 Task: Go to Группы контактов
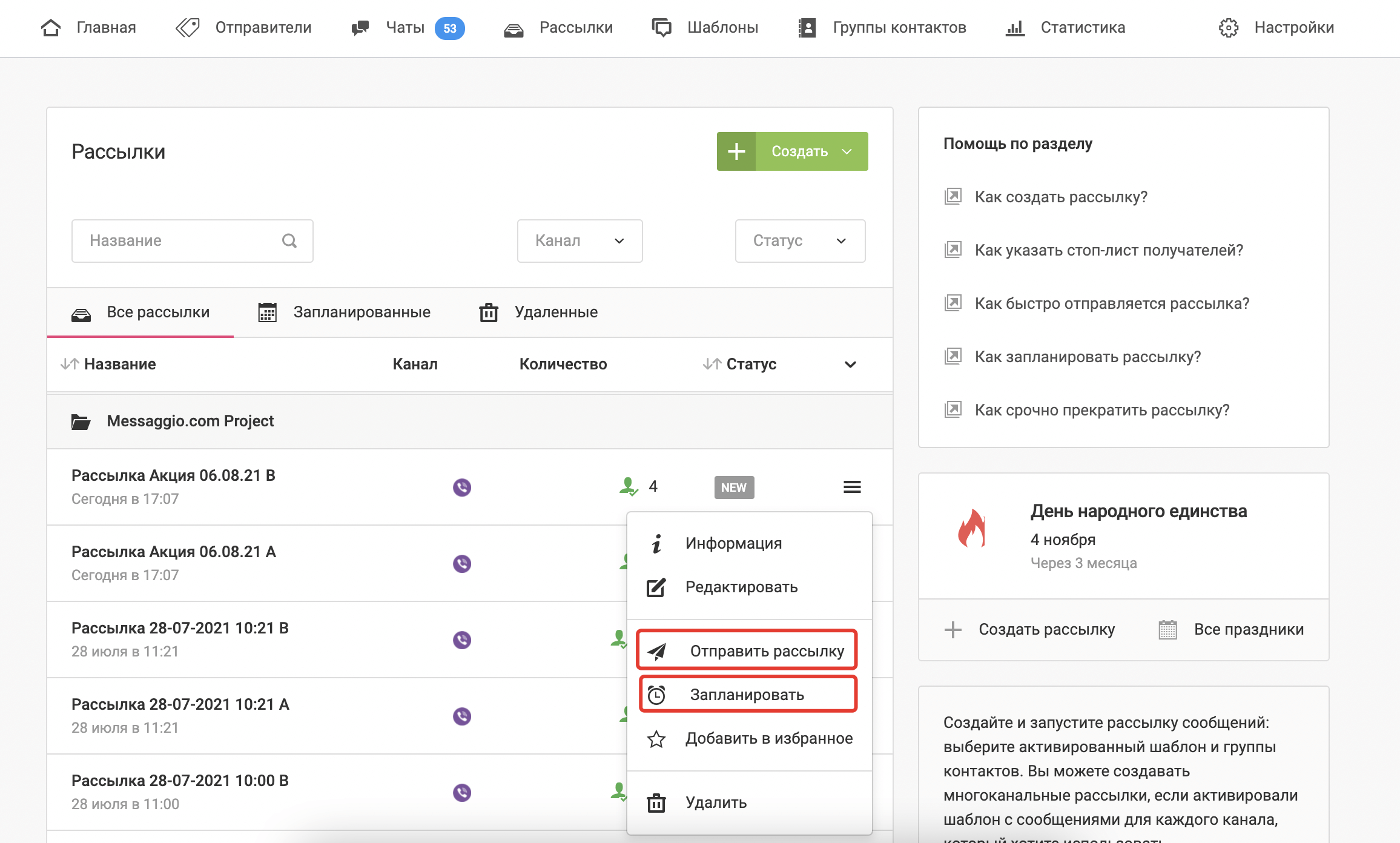(882, 27)
